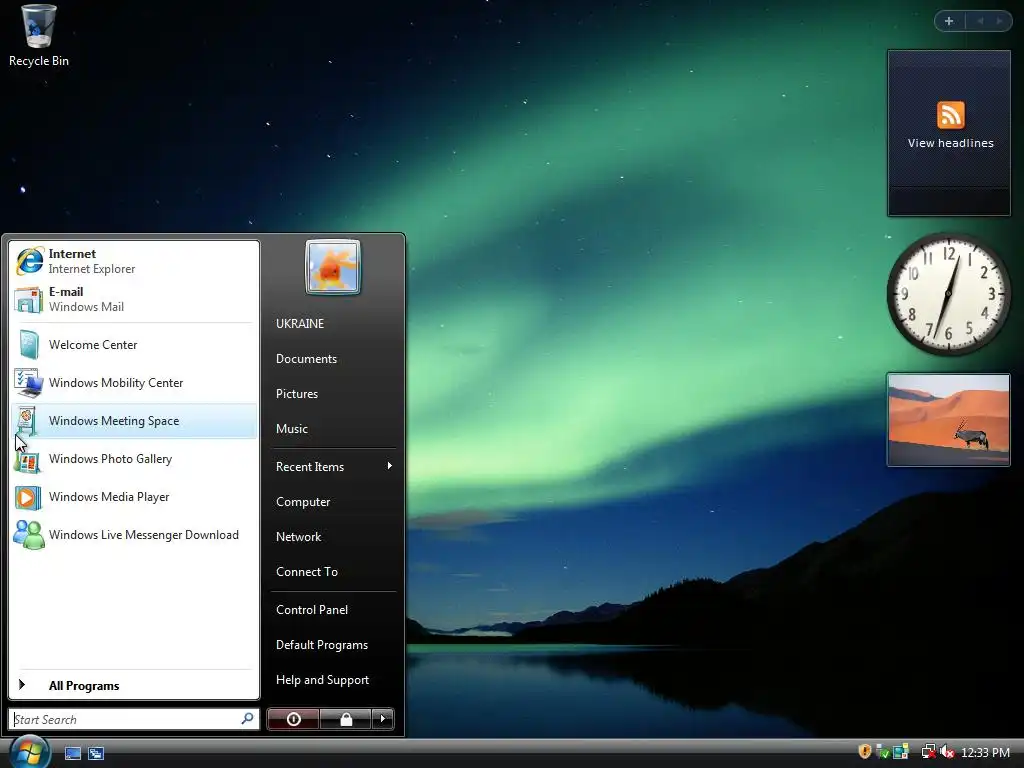Click sidebar previous page arrow

[980, 21]
